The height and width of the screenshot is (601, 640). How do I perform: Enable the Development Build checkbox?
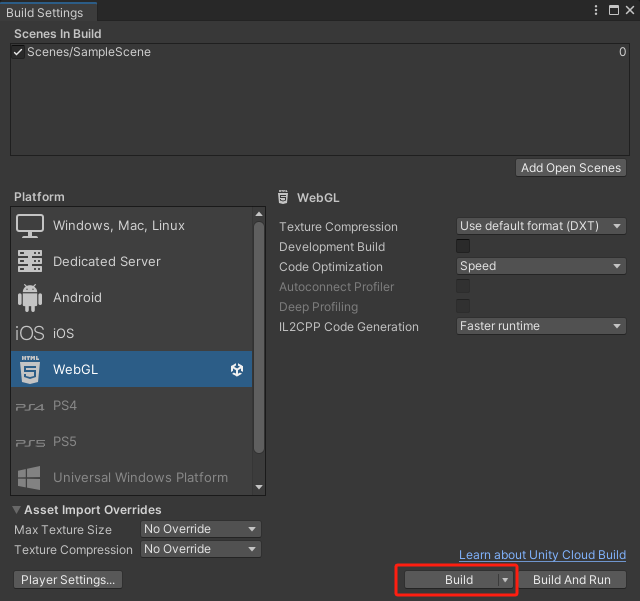tap(463, 247)
